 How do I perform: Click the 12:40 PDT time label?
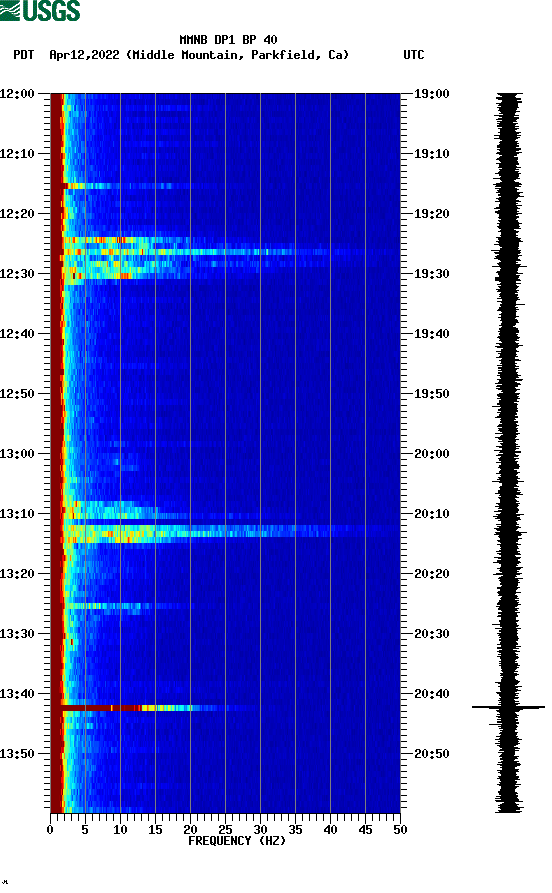pos(17,334)
